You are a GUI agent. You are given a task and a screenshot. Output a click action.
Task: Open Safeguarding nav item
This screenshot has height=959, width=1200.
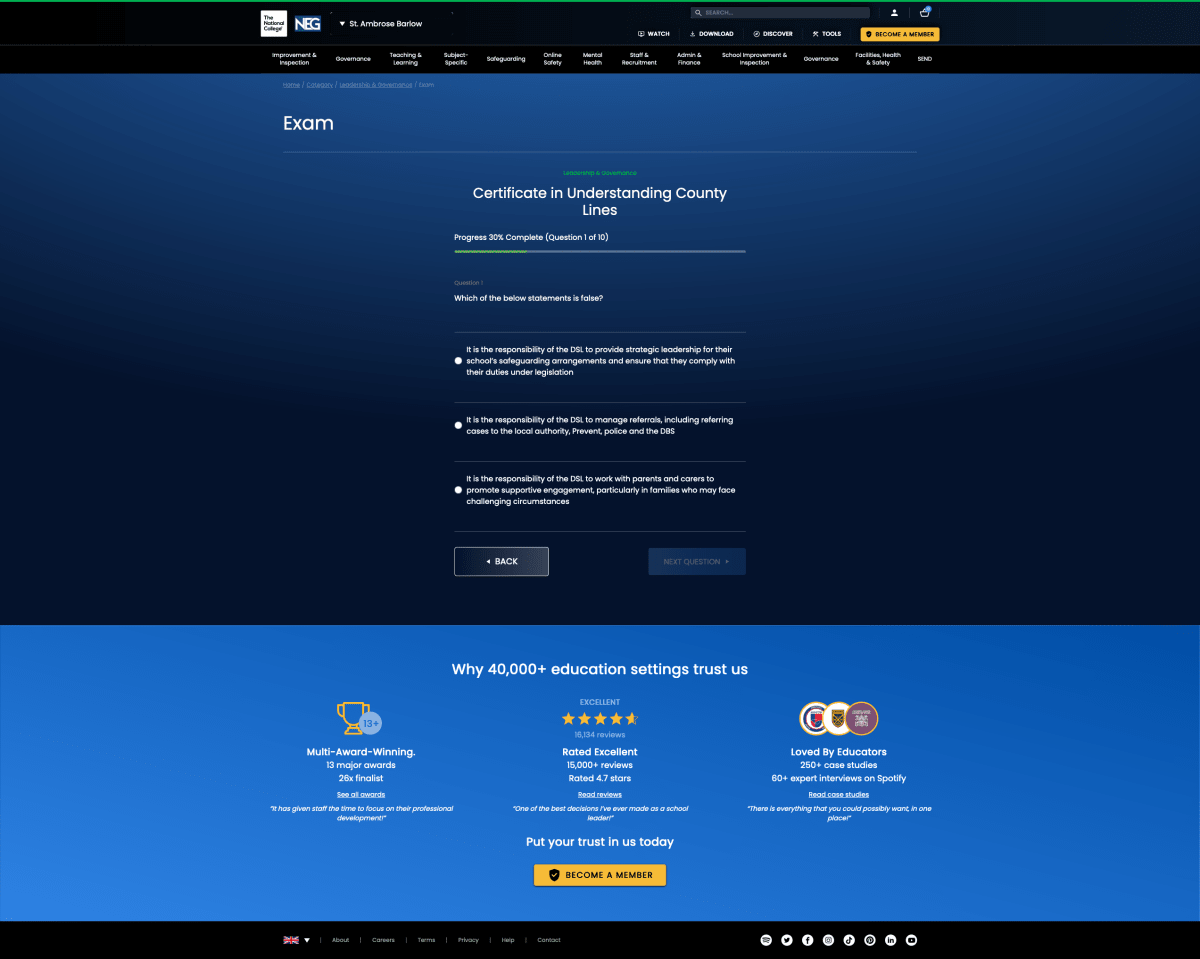tap(506, 59)
